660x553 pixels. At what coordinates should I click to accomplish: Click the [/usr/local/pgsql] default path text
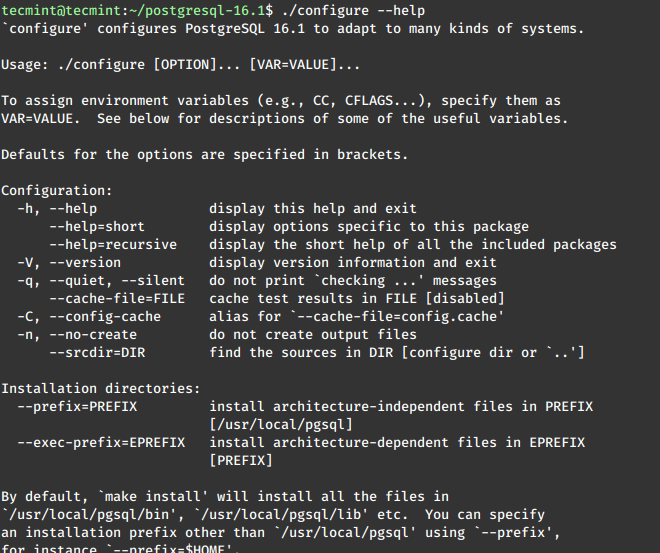281,425
